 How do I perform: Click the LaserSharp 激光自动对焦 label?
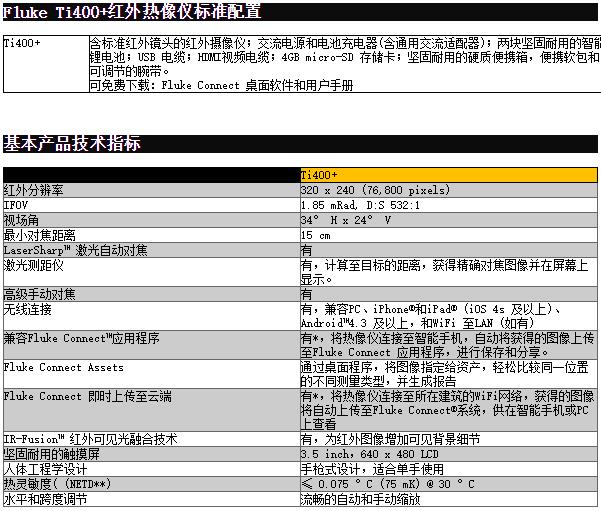pyautogui.click(x=76, y=250)
